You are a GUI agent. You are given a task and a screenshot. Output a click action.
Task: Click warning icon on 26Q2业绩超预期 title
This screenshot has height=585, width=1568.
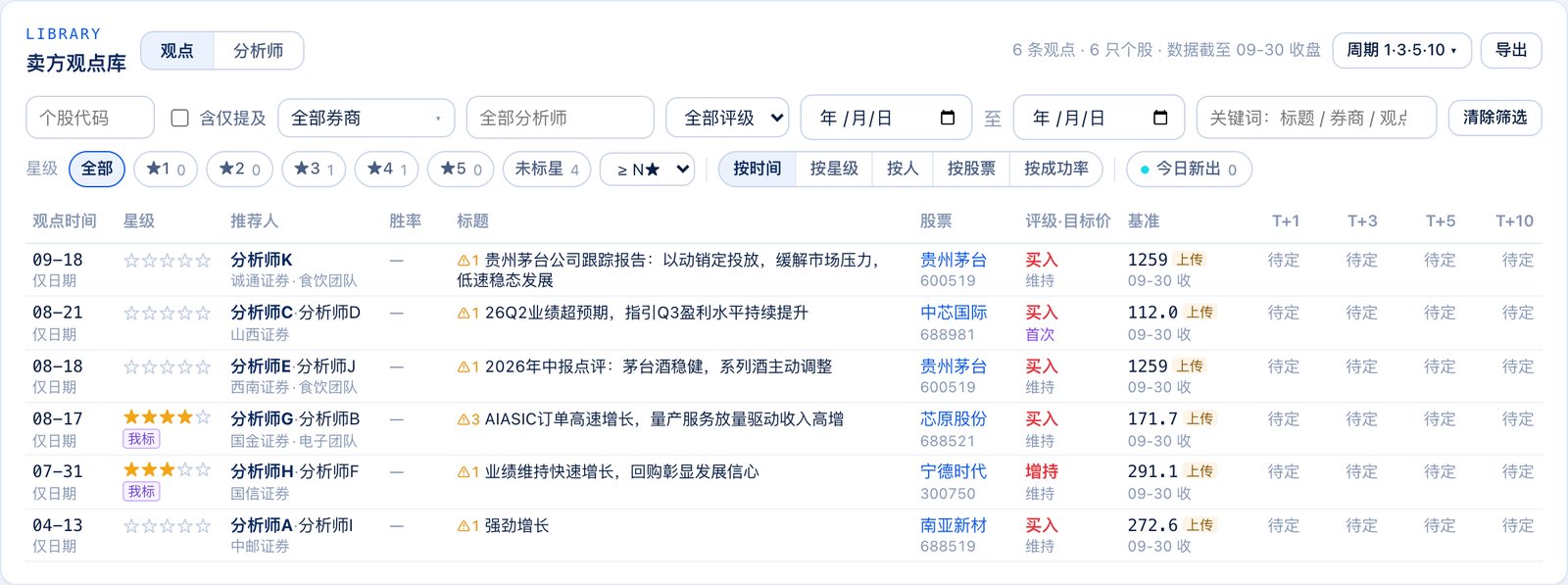pos(464,314)
